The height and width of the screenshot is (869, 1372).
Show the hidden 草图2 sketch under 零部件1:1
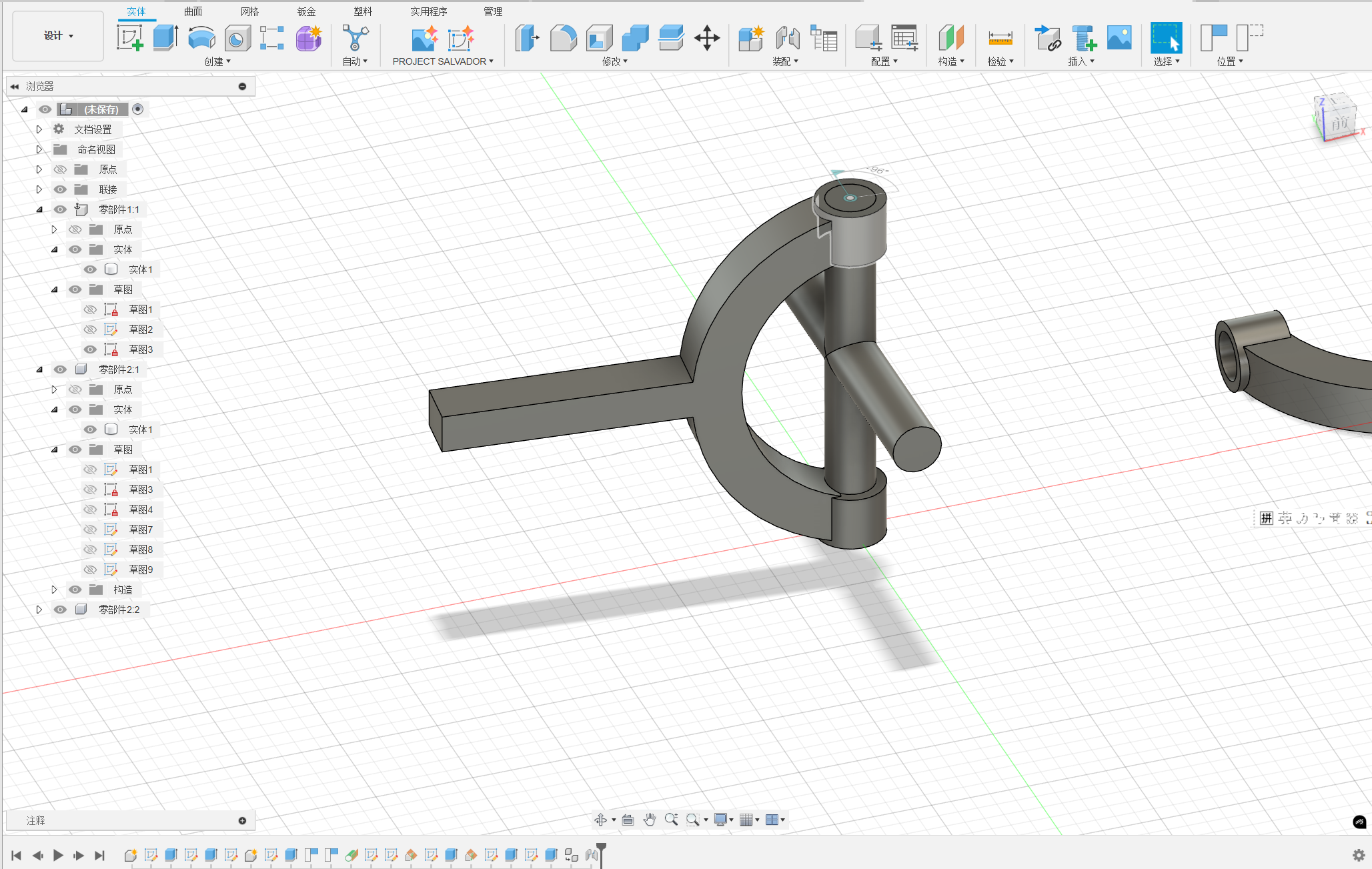tap(90, 329)
